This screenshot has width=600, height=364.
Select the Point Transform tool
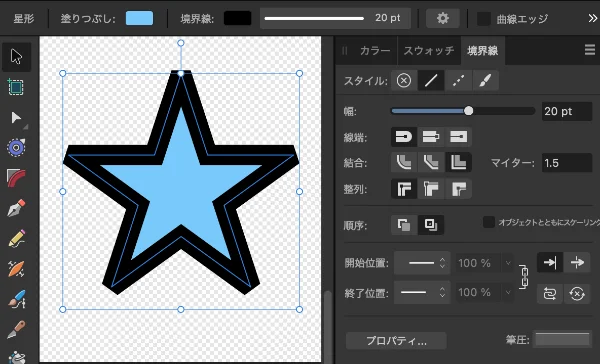(x=16, y=147)
